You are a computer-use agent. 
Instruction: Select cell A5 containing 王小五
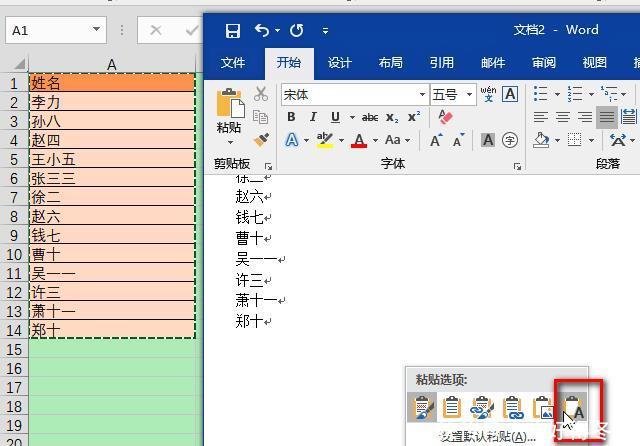[x=111, y=159]
